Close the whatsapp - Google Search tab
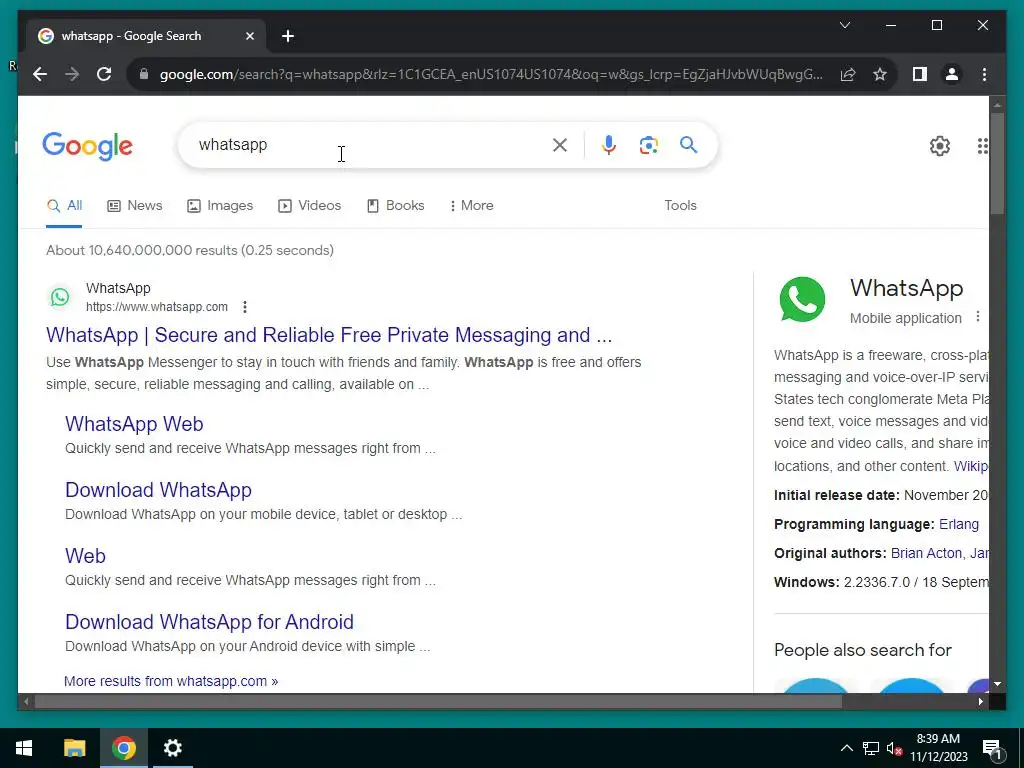1024x768 pixels. click(249, 36)
